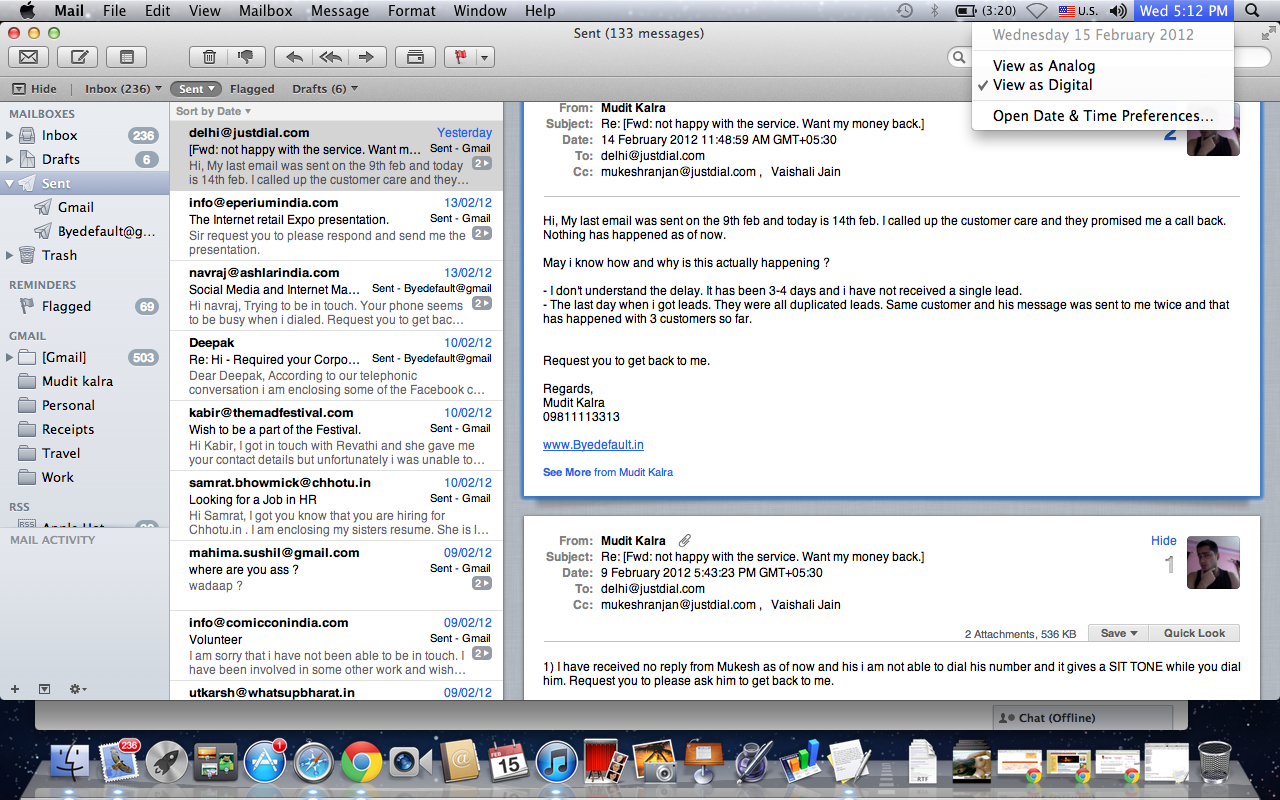Select View as Digital clock option
This screenshot has width=1280, height=800.
(1042, 85)
